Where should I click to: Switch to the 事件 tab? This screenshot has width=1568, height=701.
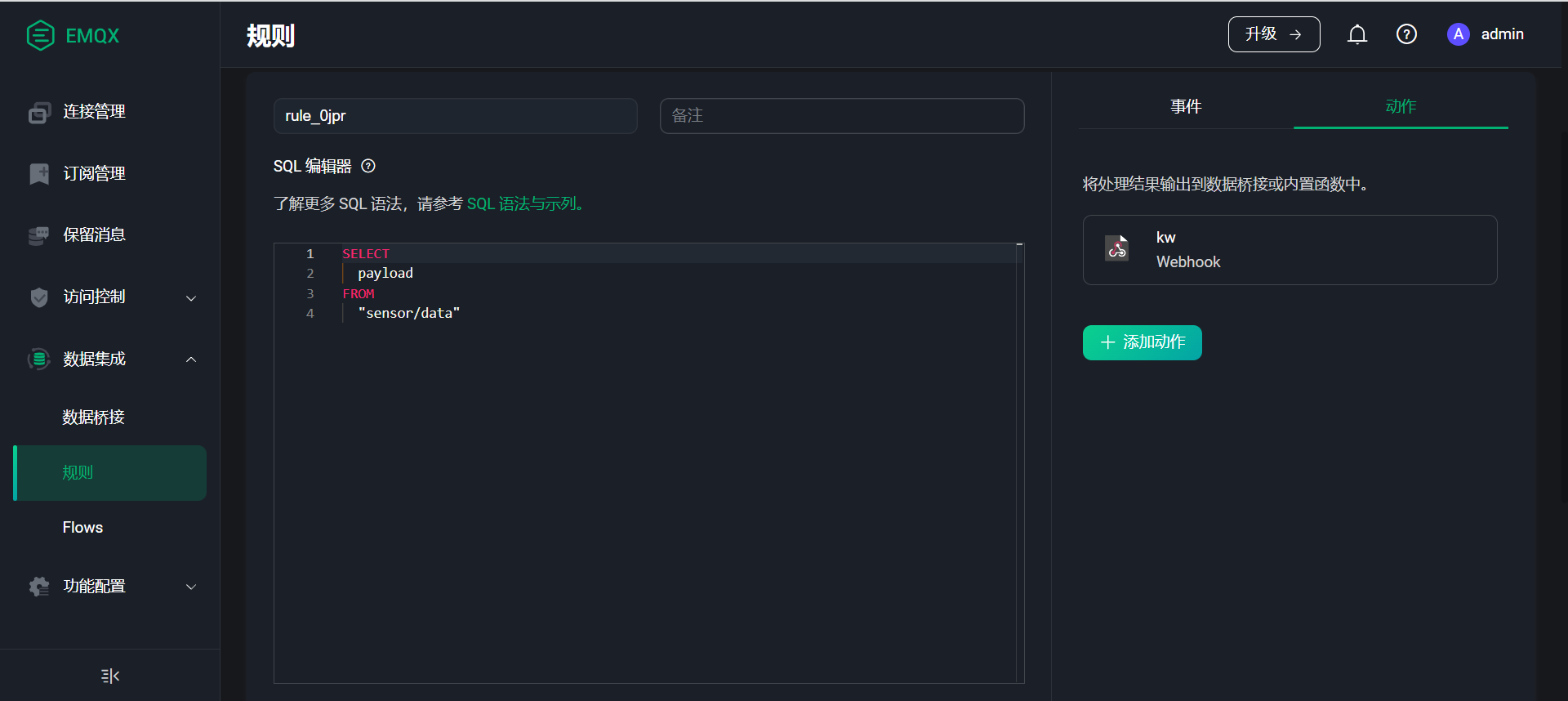(1185, 107)
